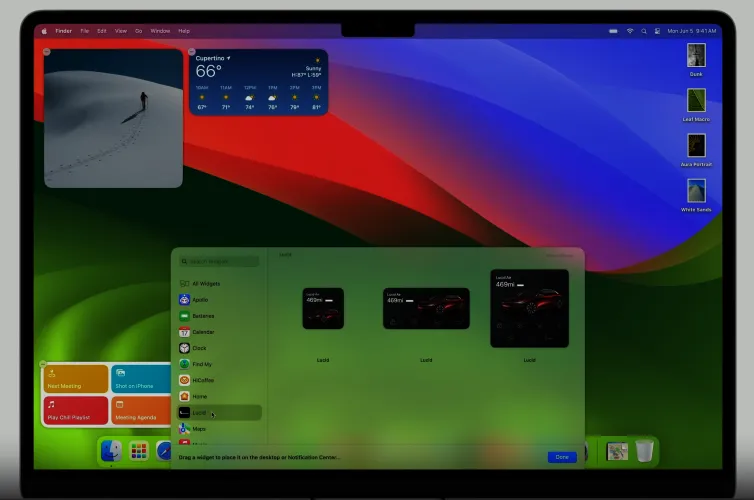Image resolution: width=754 pixels, height=500 pixels.
Task: Open Calendar widgets in the sidebar
Action: 202,331
